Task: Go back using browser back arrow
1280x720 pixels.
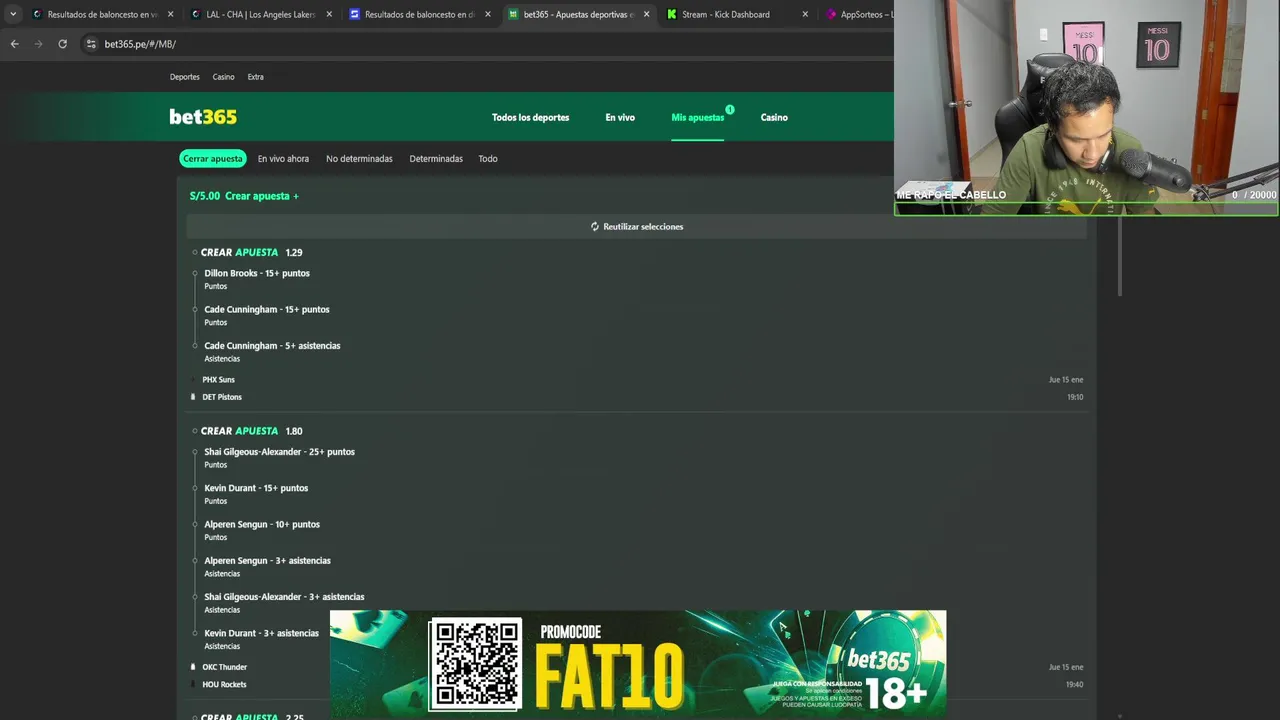Action: (x=14, y=44)
